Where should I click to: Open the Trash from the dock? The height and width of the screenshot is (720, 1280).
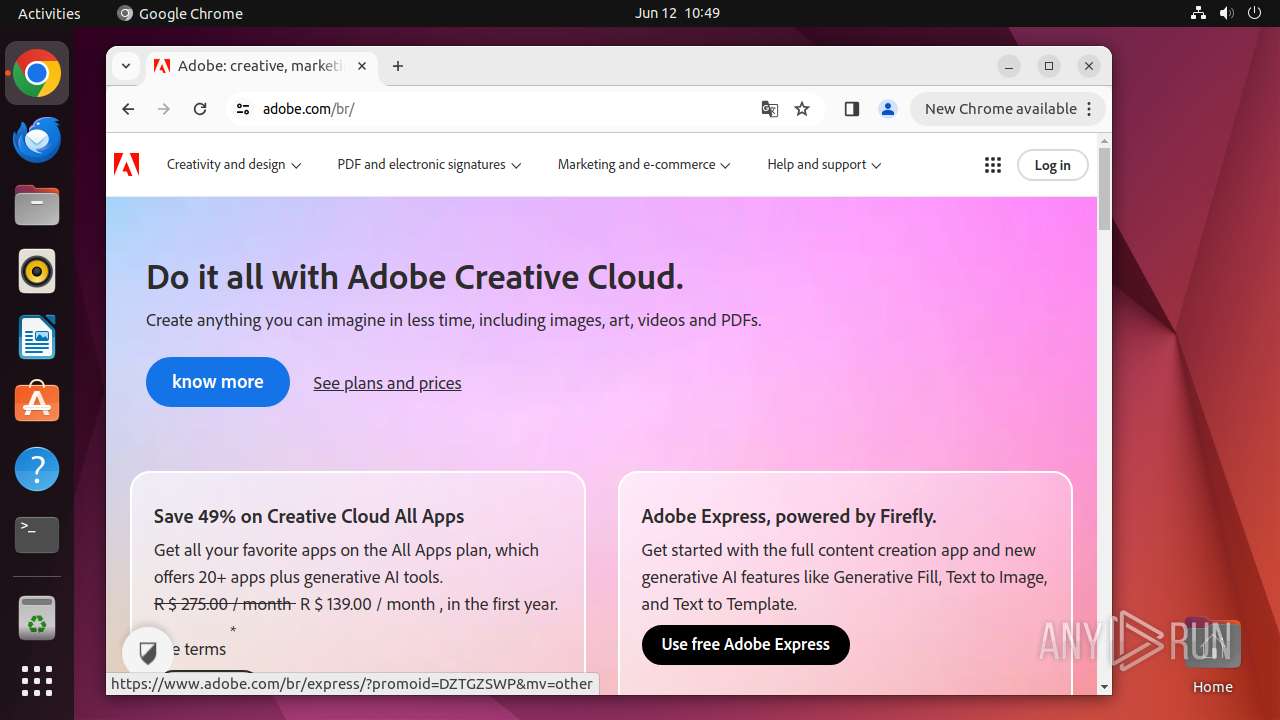[x=37, y=620]
